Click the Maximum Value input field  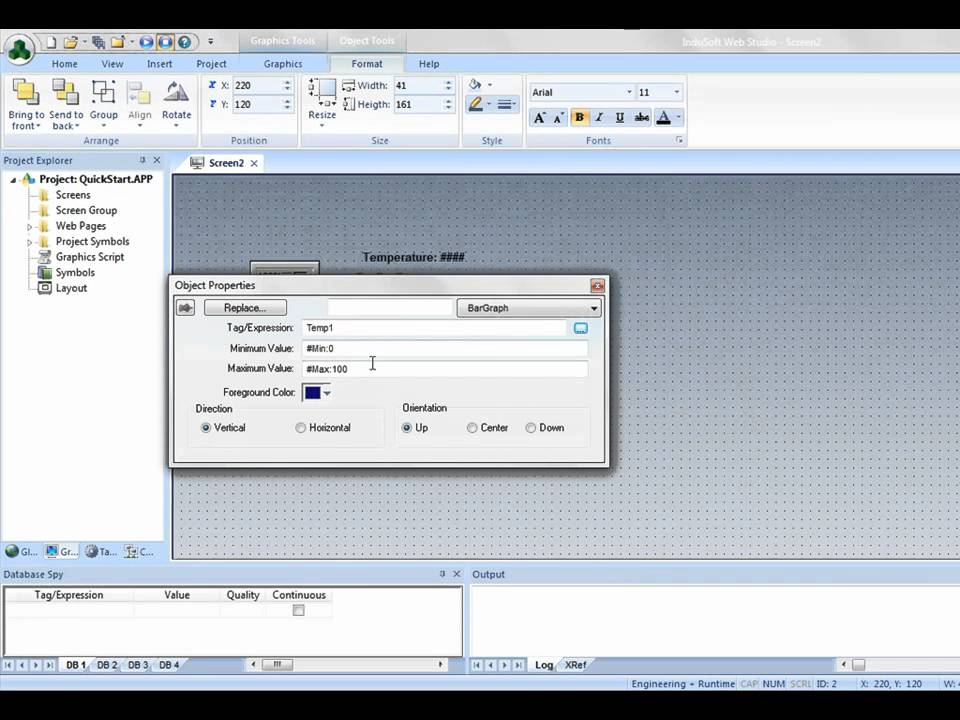click(x=444, y=369)
